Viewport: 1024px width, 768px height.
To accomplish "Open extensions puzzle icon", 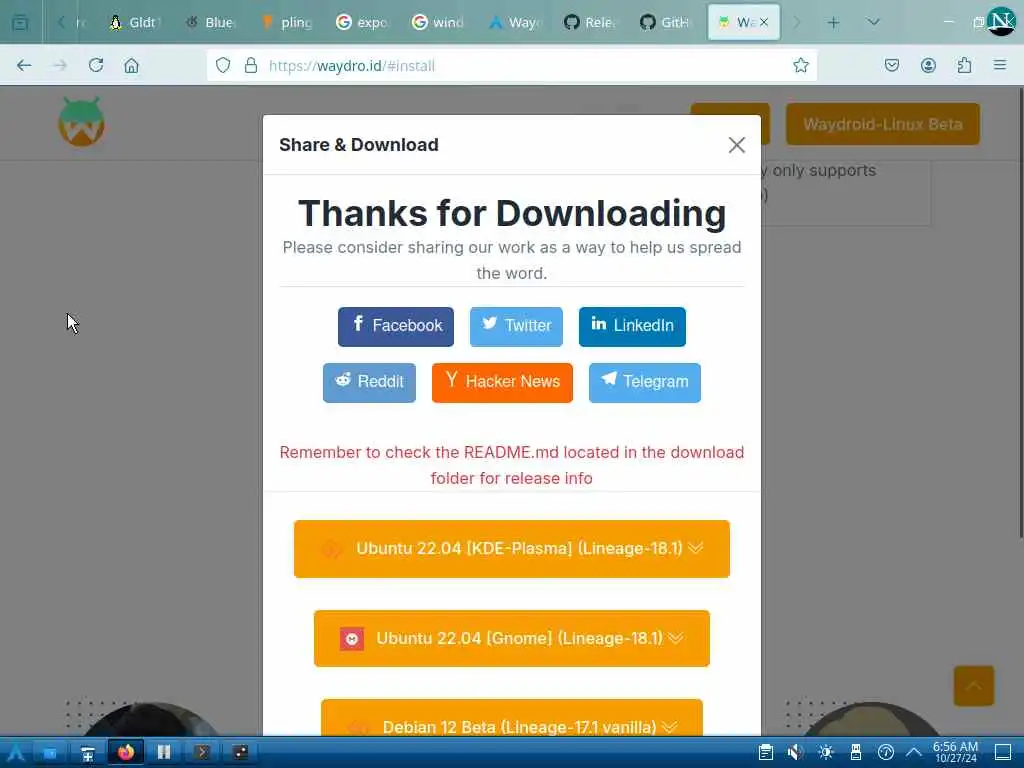I will [x=964, y=65].
